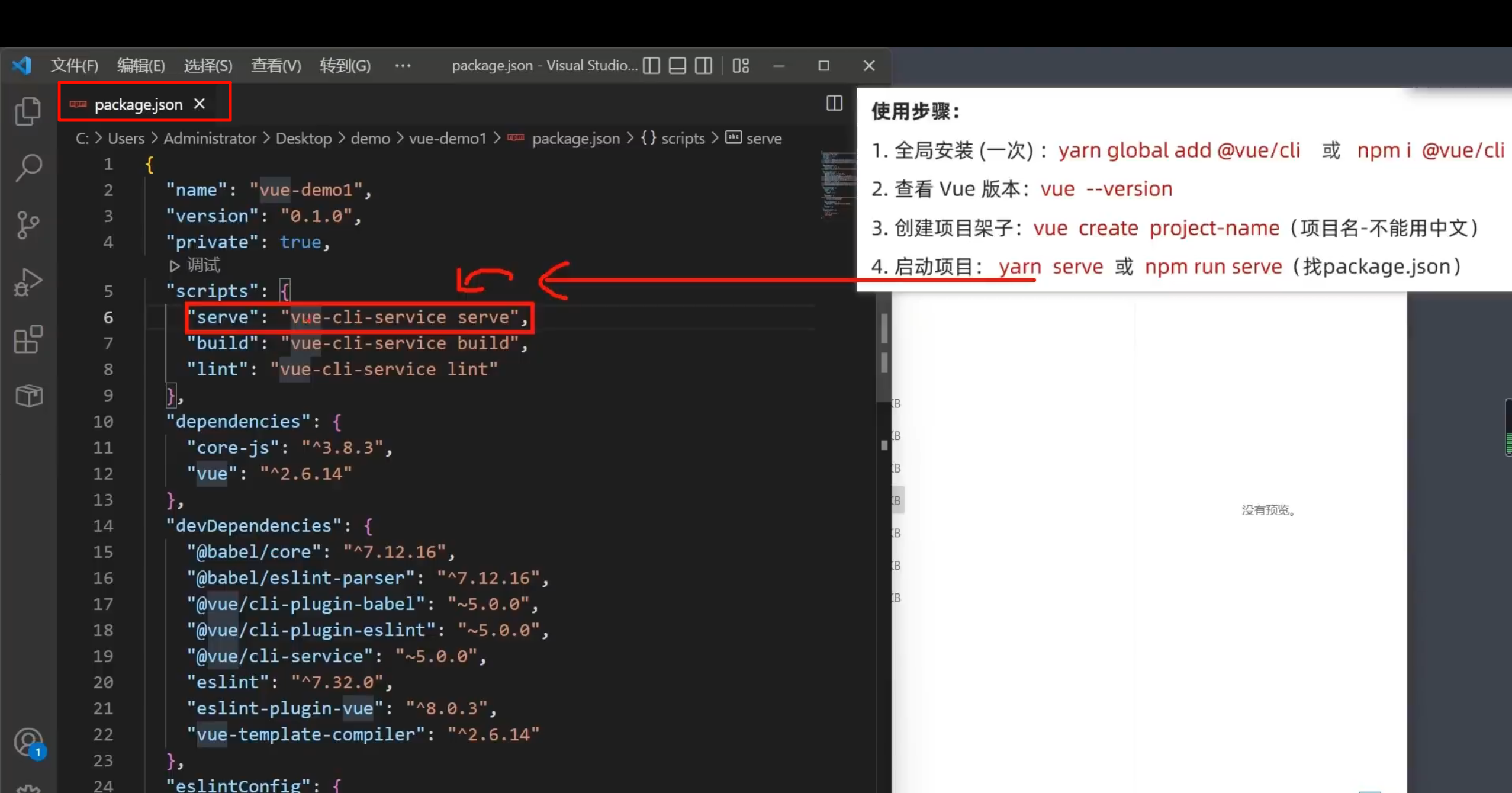Image resolution: width=1512 pixels, height=793 pixels.
Task: Click "npm run serve" text in the slide
Action: (x=1213, y=267)
